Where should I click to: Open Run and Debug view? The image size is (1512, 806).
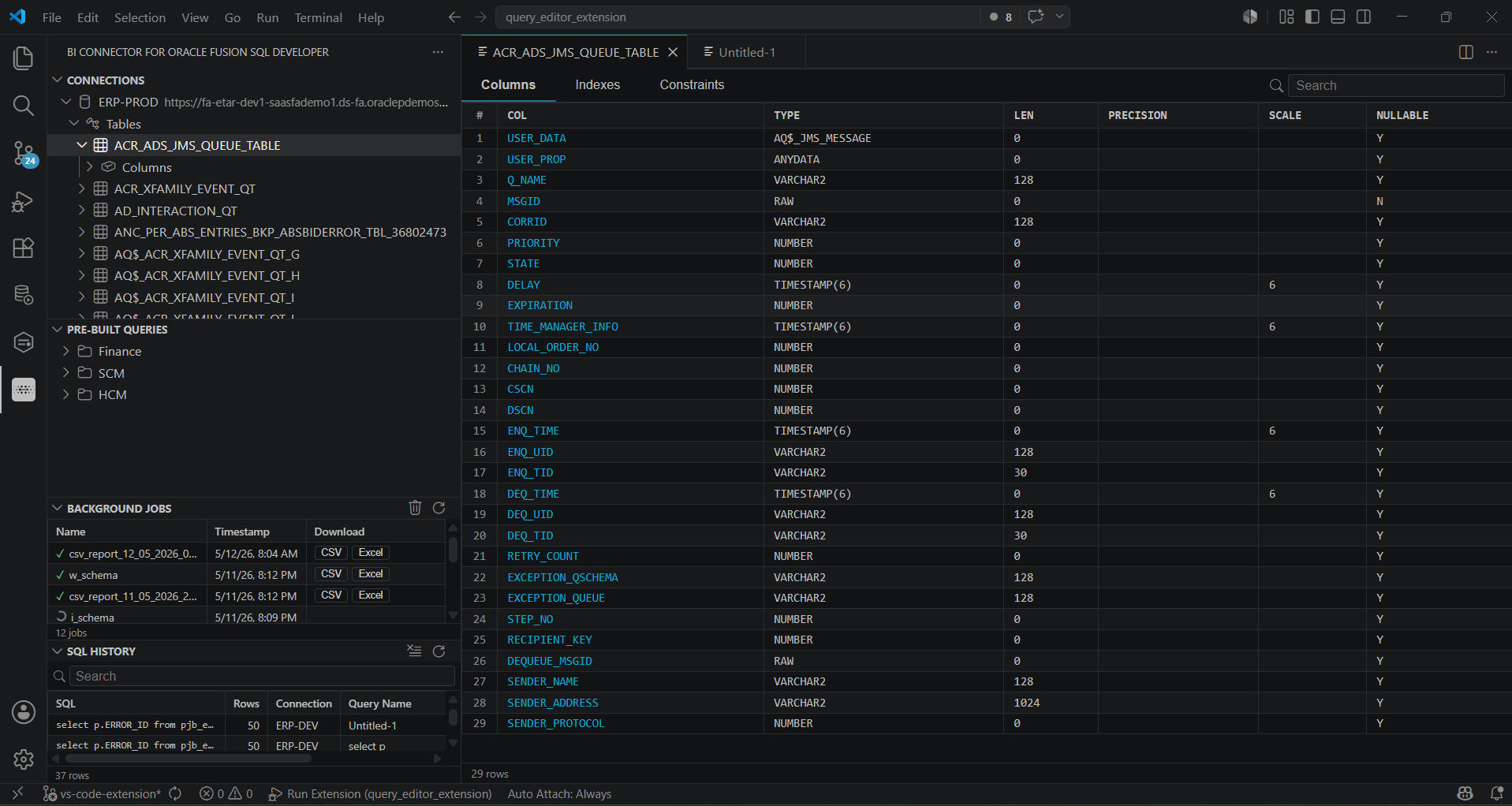click(24, 201)
